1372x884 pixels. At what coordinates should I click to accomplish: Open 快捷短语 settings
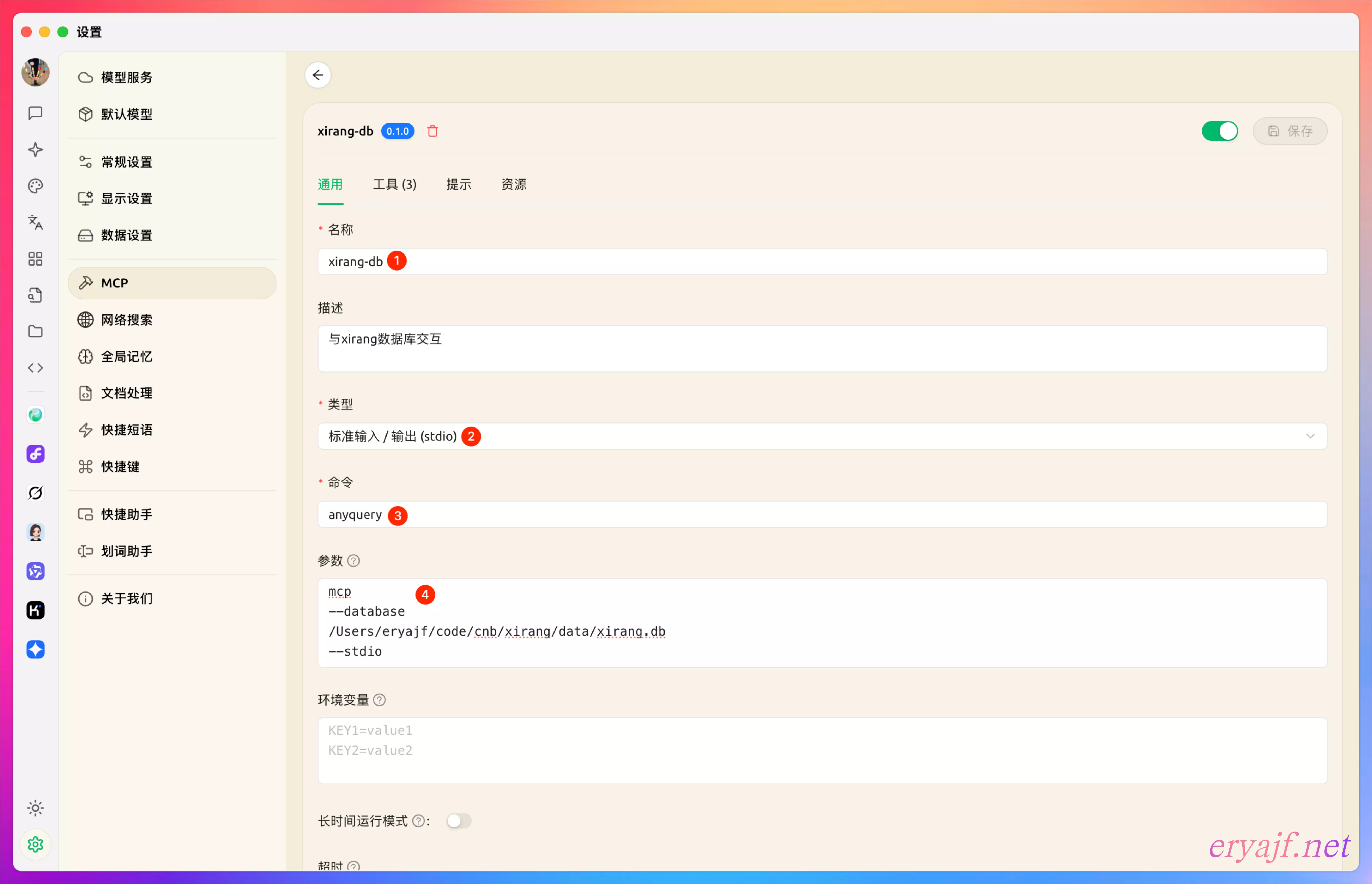pos(172,430)
